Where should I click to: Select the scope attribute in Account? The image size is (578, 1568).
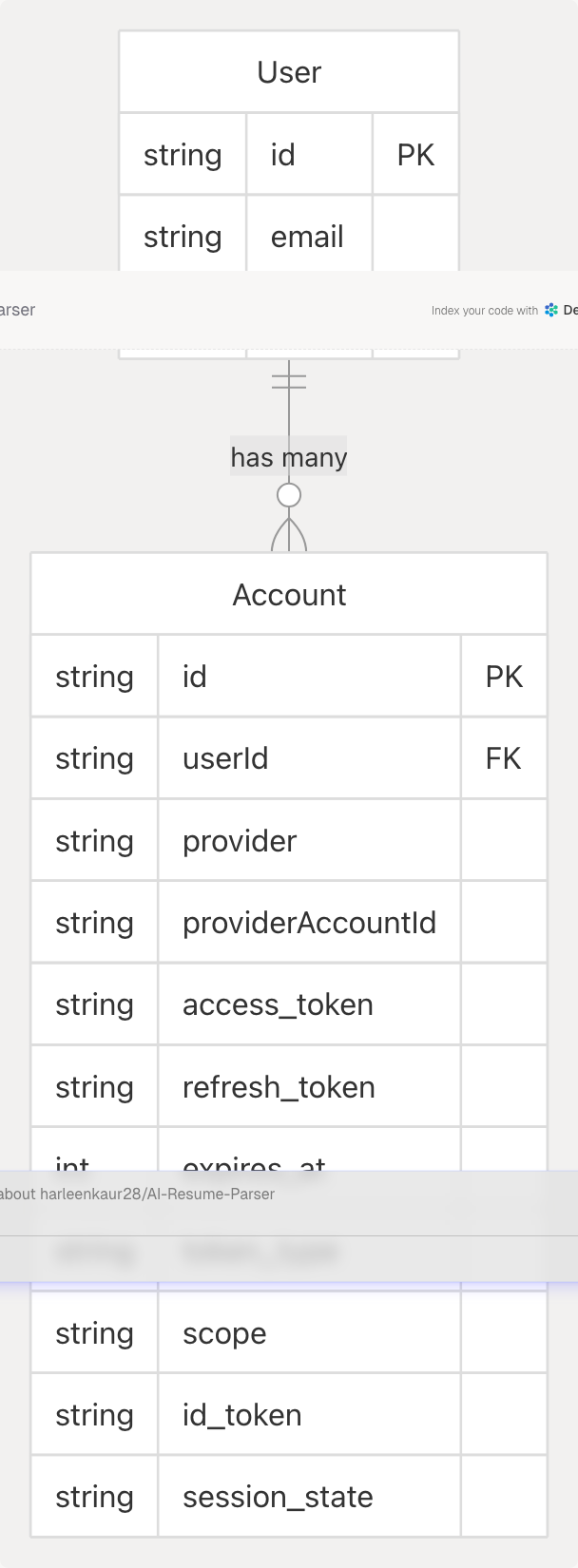(224, 1333)
